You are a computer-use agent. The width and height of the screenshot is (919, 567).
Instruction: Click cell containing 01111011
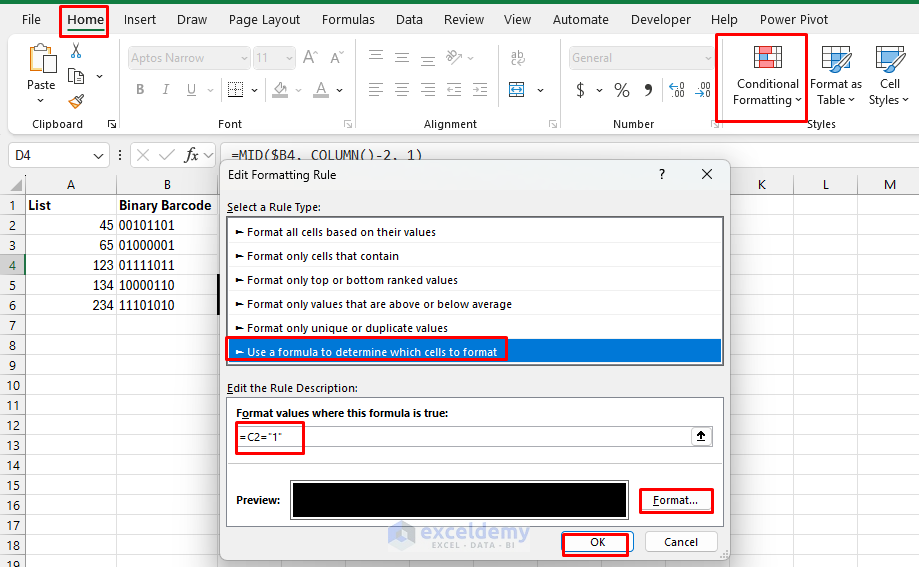click(x=167, y=265)
